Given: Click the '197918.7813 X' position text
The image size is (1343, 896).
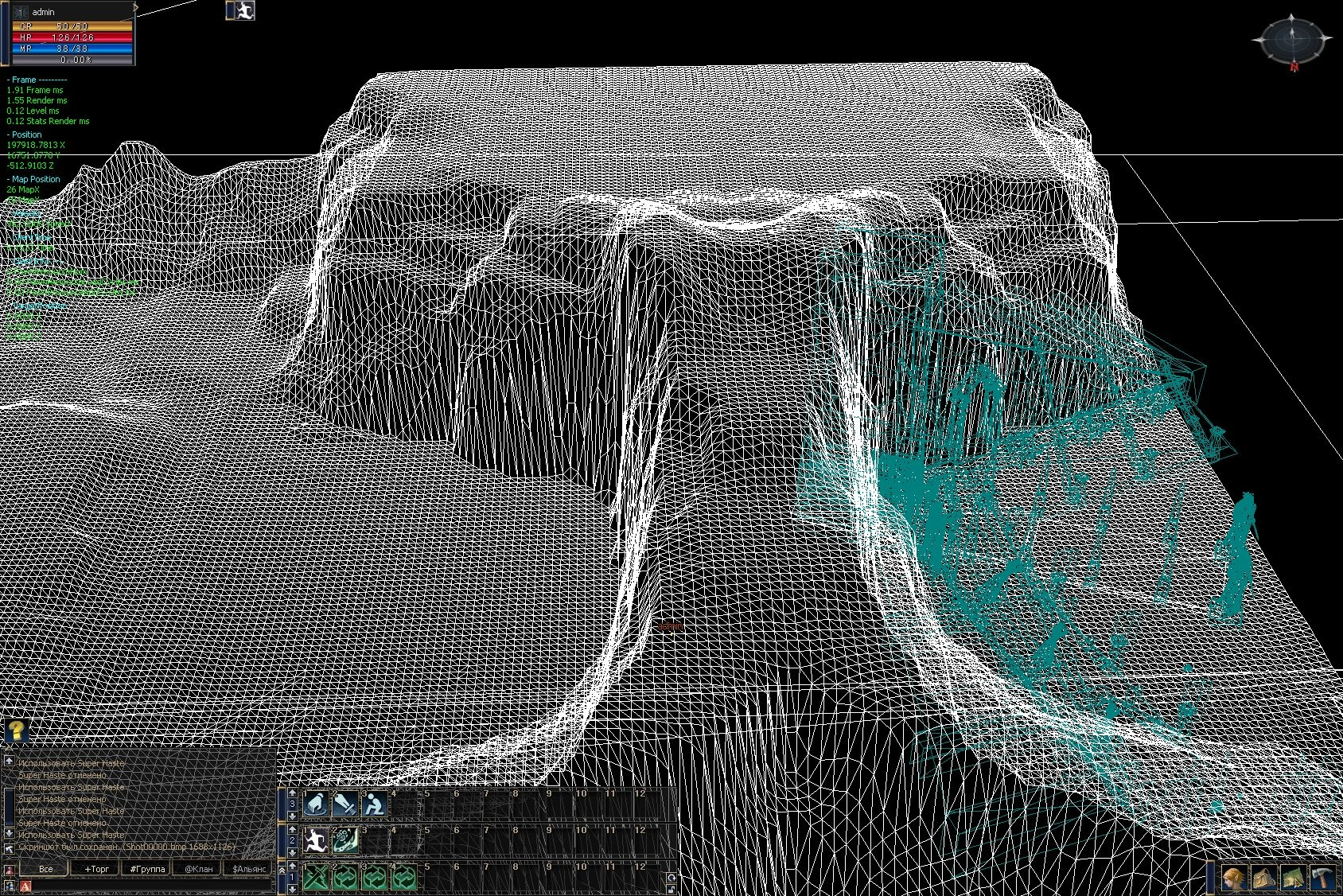Looking at the screenshot, I should tap(36, 145).
